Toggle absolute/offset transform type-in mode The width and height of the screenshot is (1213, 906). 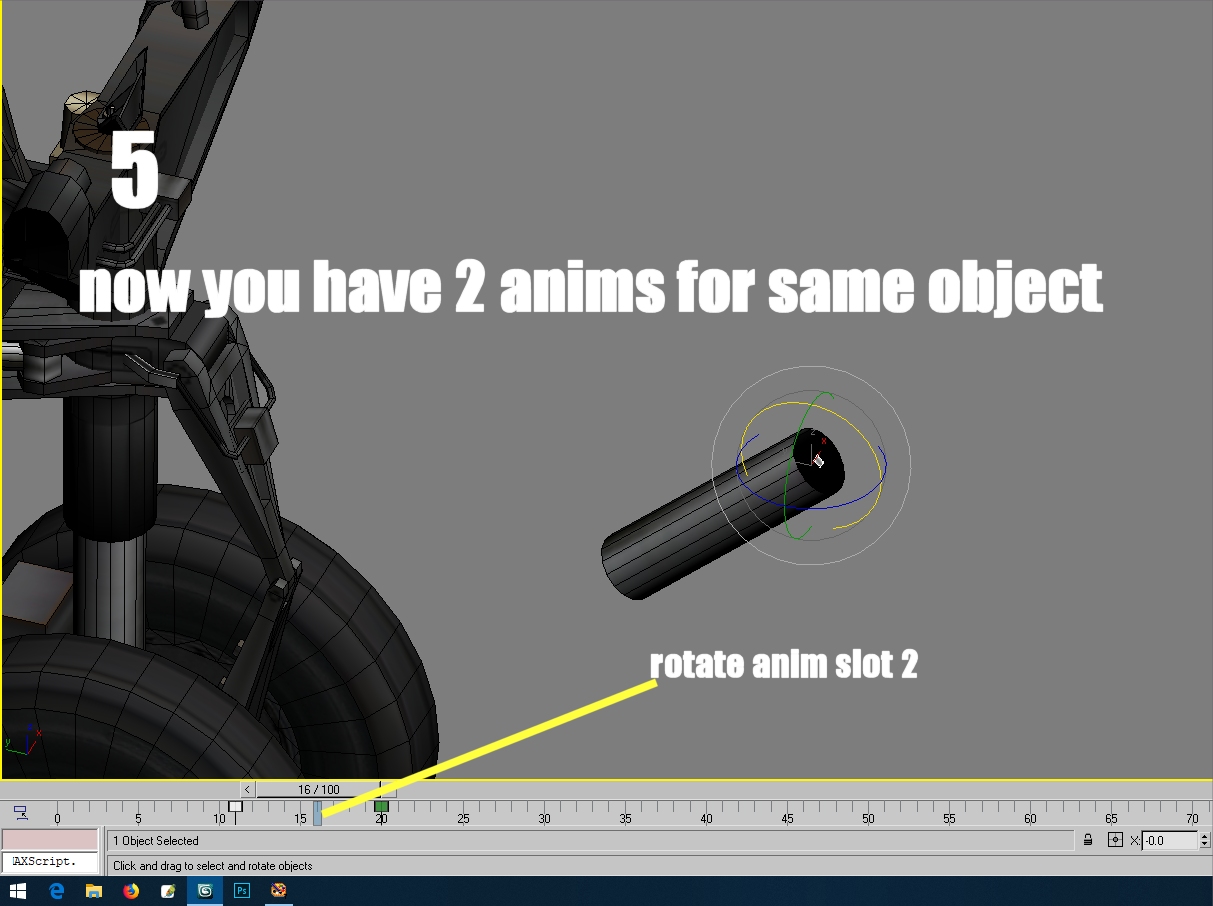point(1116,840)
